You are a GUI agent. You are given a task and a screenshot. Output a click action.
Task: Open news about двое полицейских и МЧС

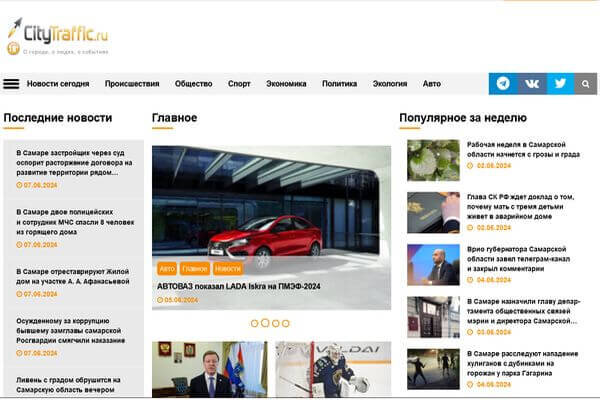click(75, 222)
